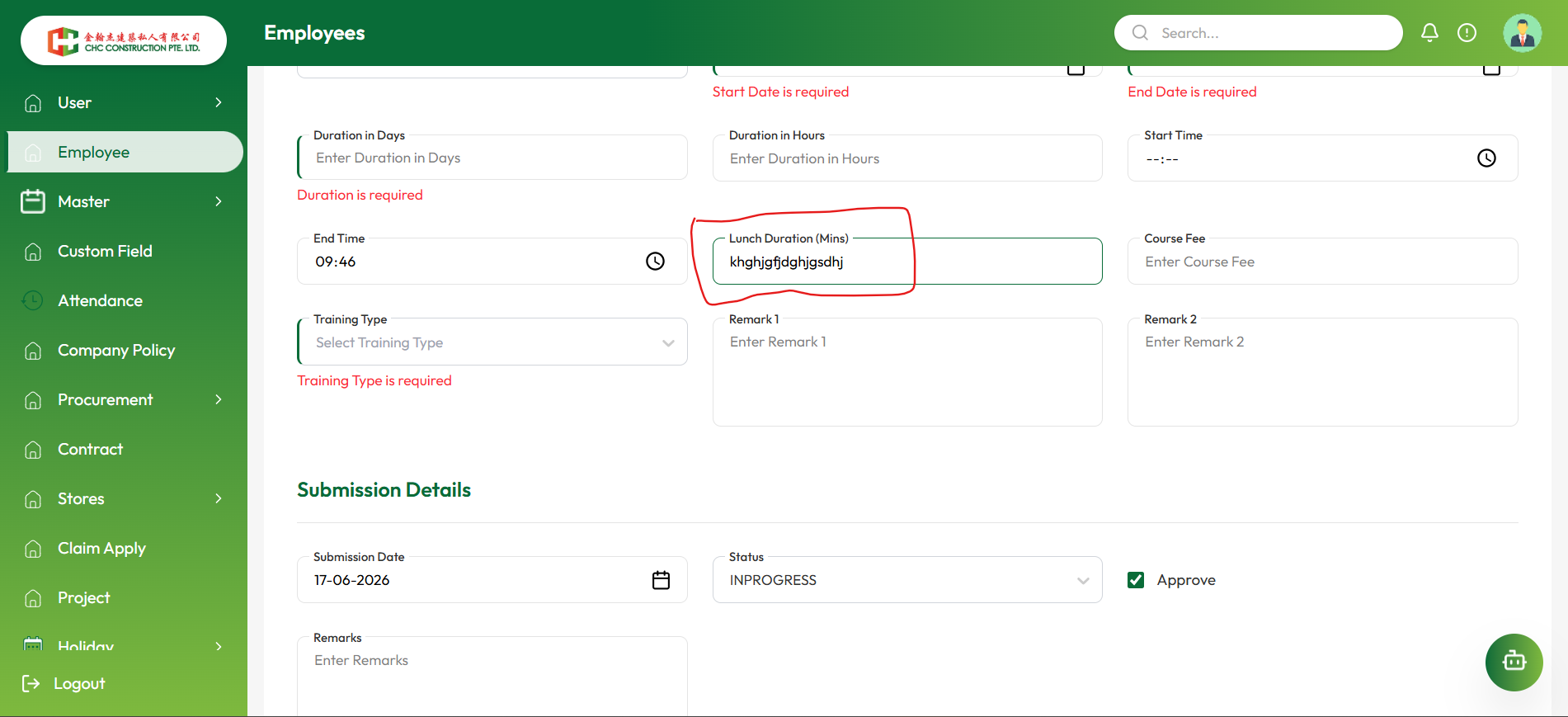Screen dimensions: 1568x717
Task: Click 'End Date is required' message
Action: 1192,92
